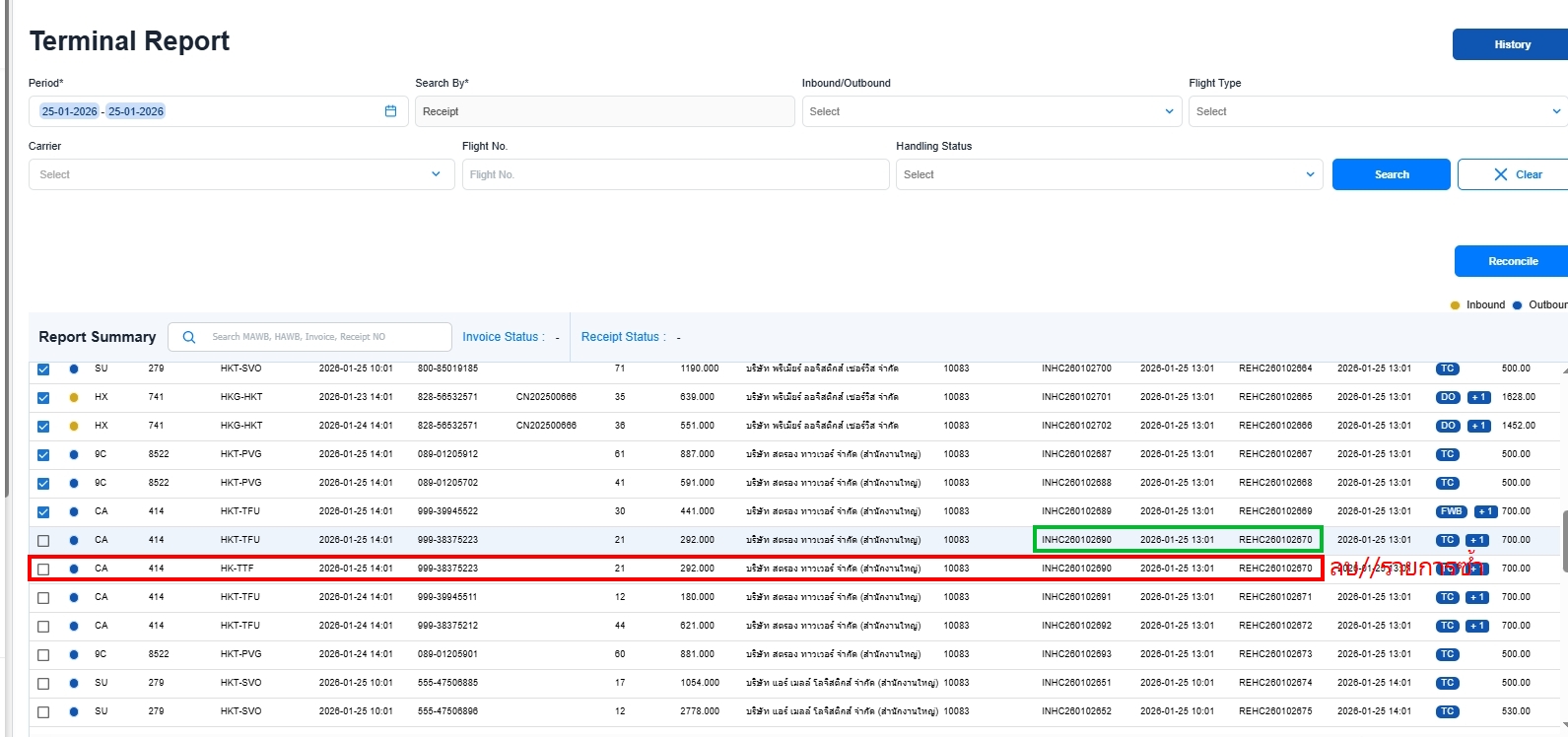Click DO badge for receipt REHC260102665

click(x=1447, y=397)
